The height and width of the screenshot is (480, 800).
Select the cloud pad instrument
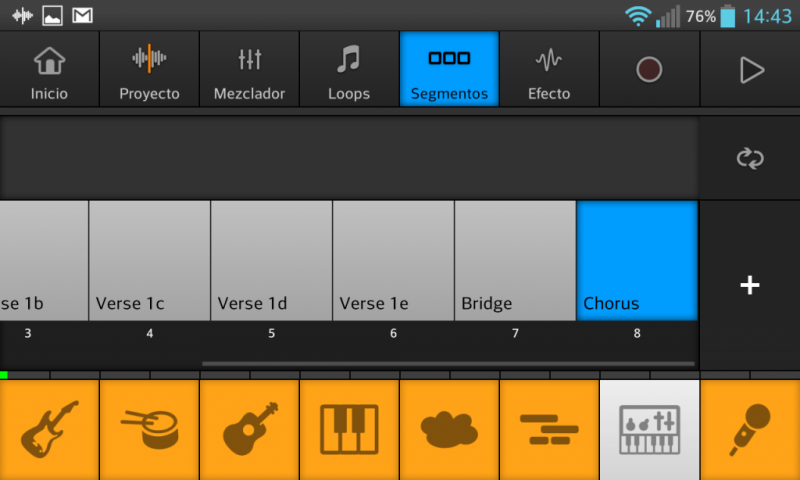[x=449, y=429]
